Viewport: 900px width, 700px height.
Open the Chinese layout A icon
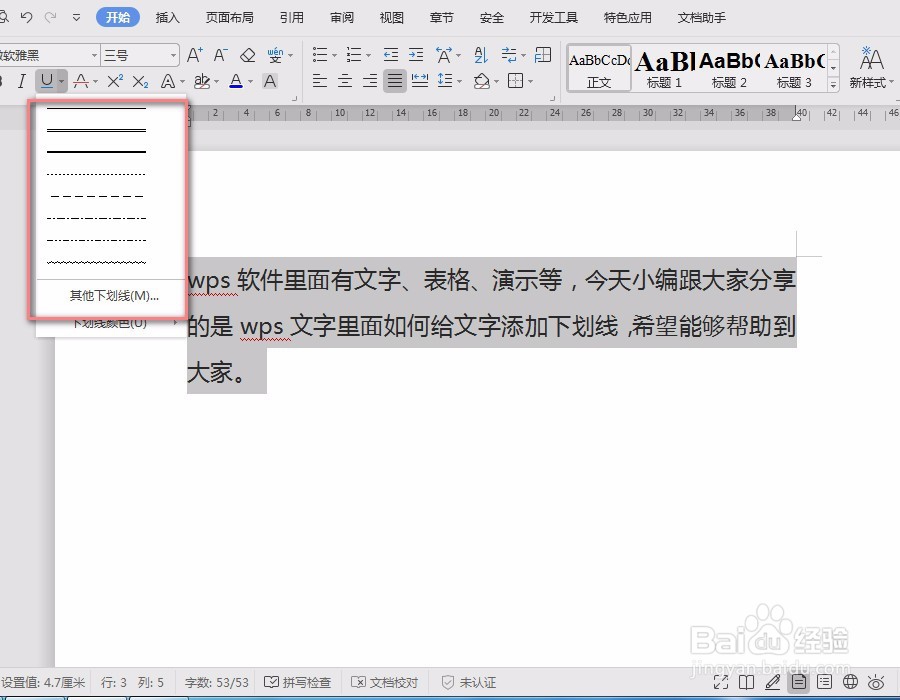[444, 55]
